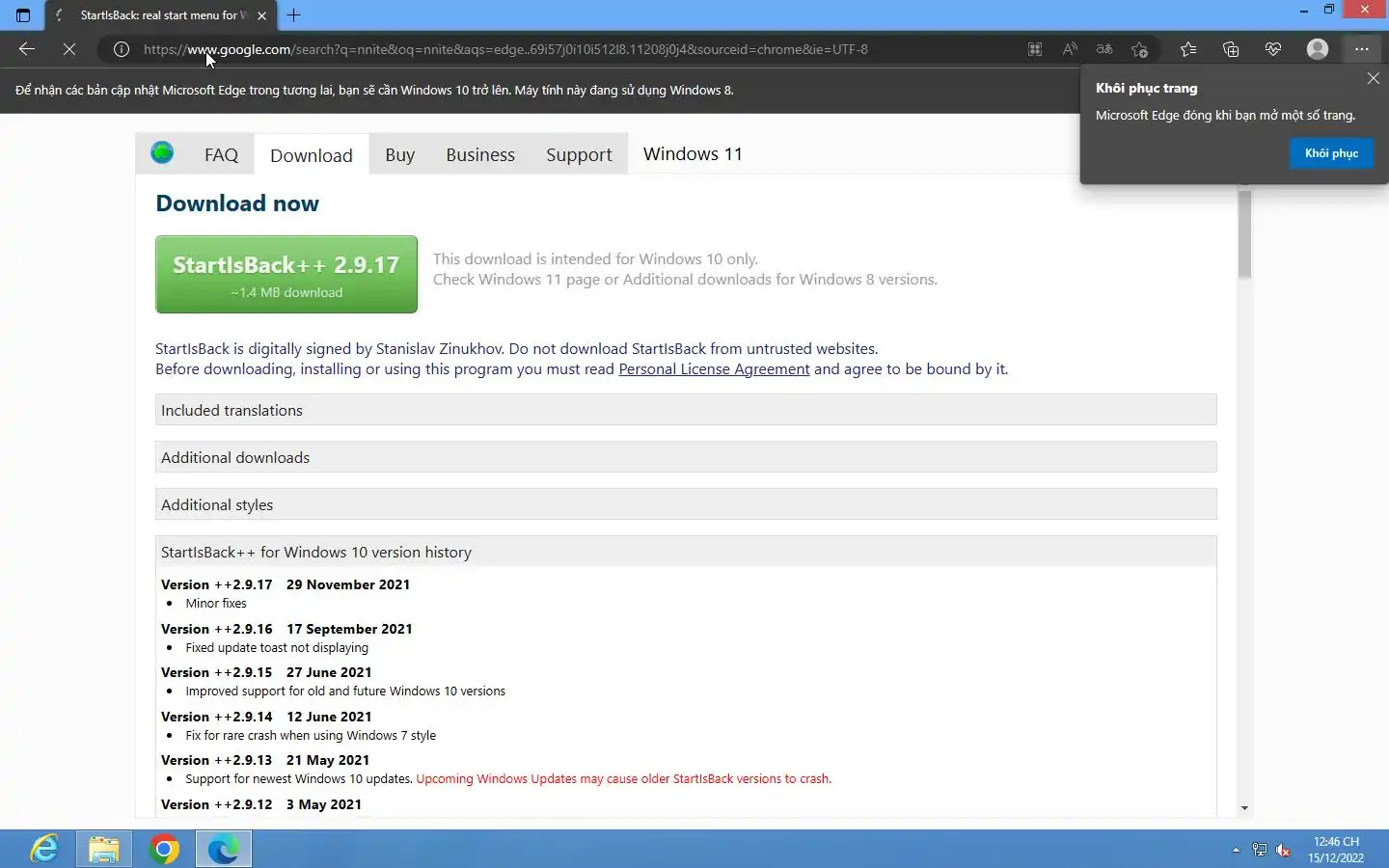Screen dimensions: 1389x868
Task: Select the "Version ++2.9.15" entry heading
Action: point(217,672)
